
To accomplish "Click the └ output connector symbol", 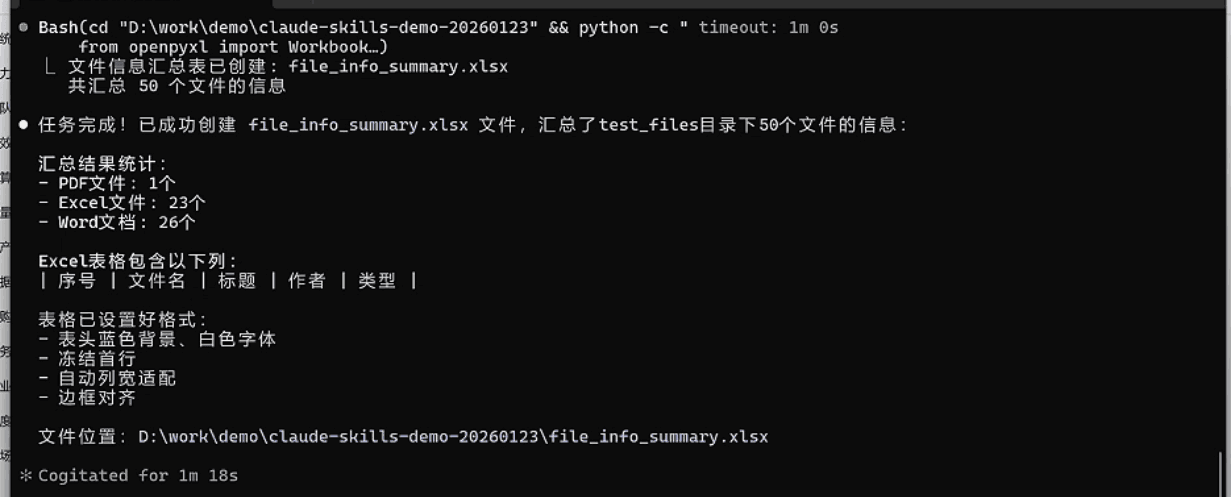I will click(50, 67).
